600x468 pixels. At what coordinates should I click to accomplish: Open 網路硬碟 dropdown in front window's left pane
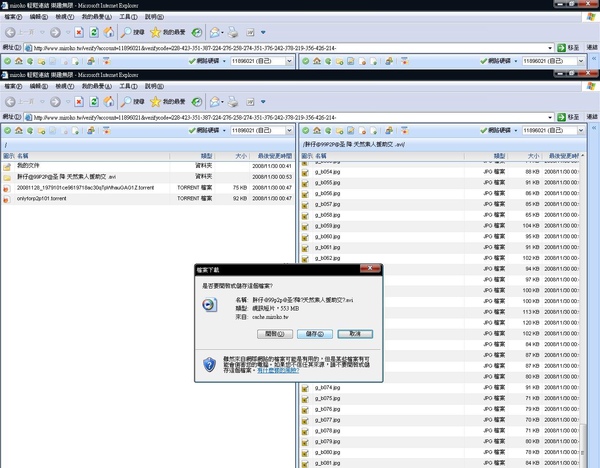(x=224, y=130)
